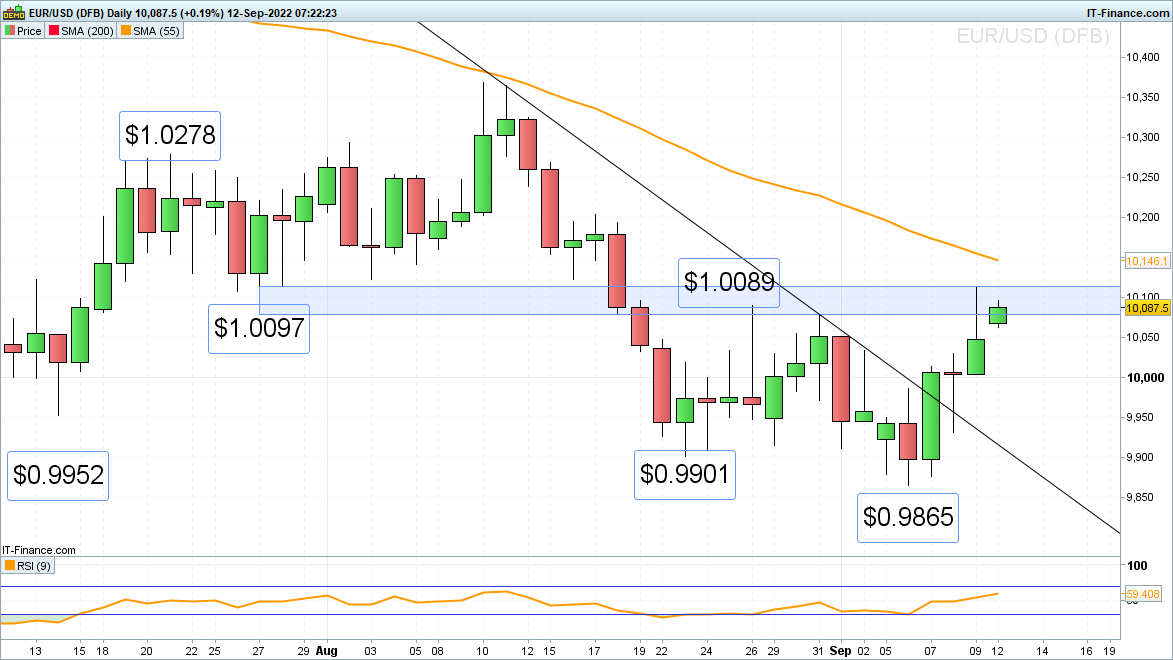Click the 10,000 price axis label

[x=1145, y=377]
